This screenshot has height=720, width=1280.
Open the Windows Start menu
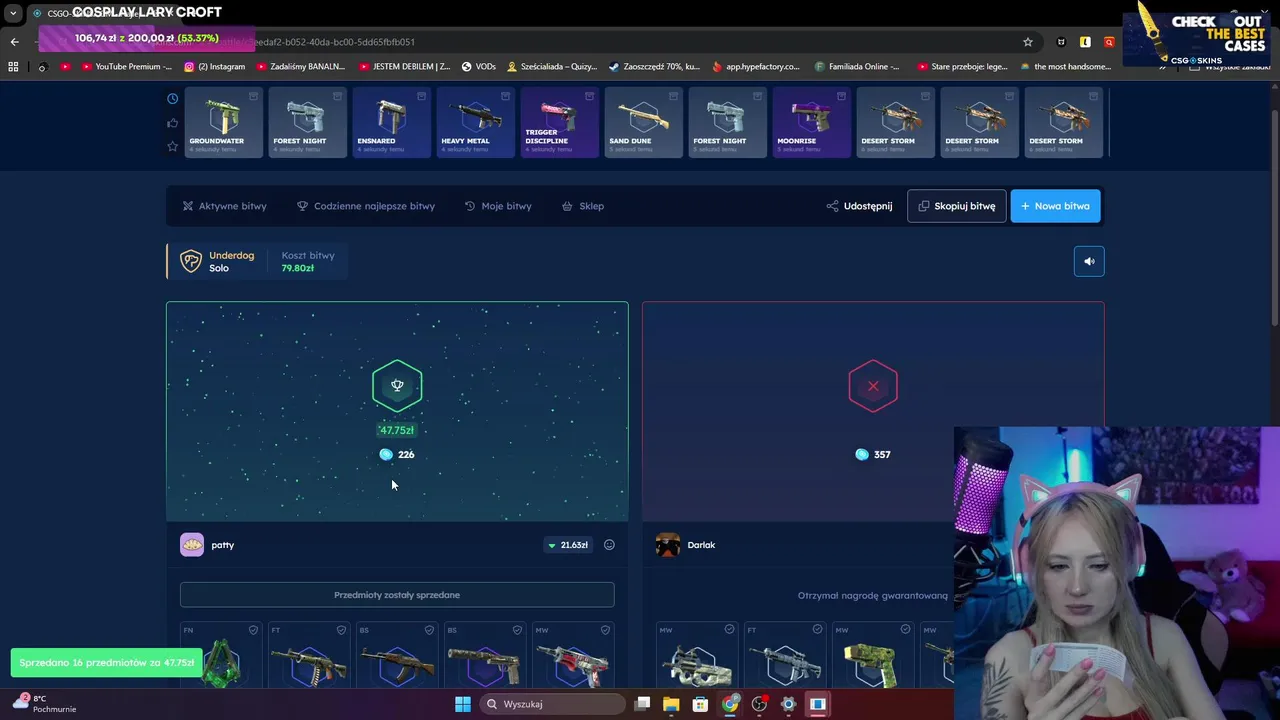463,704
